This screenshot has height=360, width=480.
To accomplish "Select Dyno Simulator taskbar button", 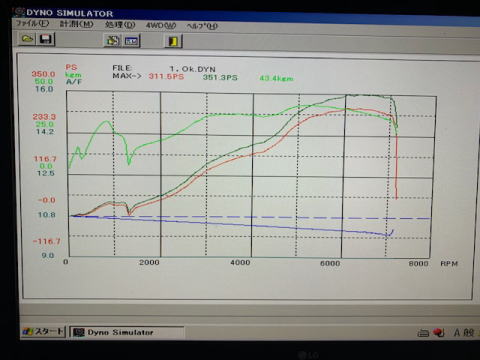I will click(127, 332).
